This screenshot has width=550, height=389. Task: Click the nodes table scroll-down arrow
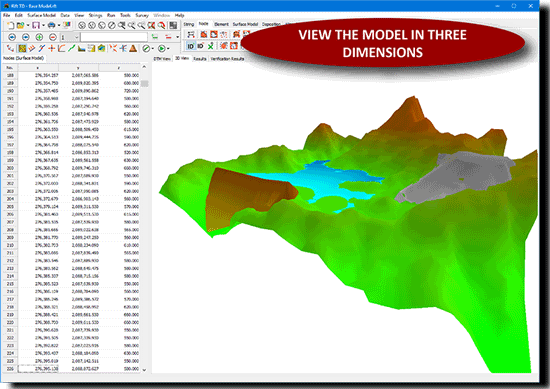(x=144, y=369)
